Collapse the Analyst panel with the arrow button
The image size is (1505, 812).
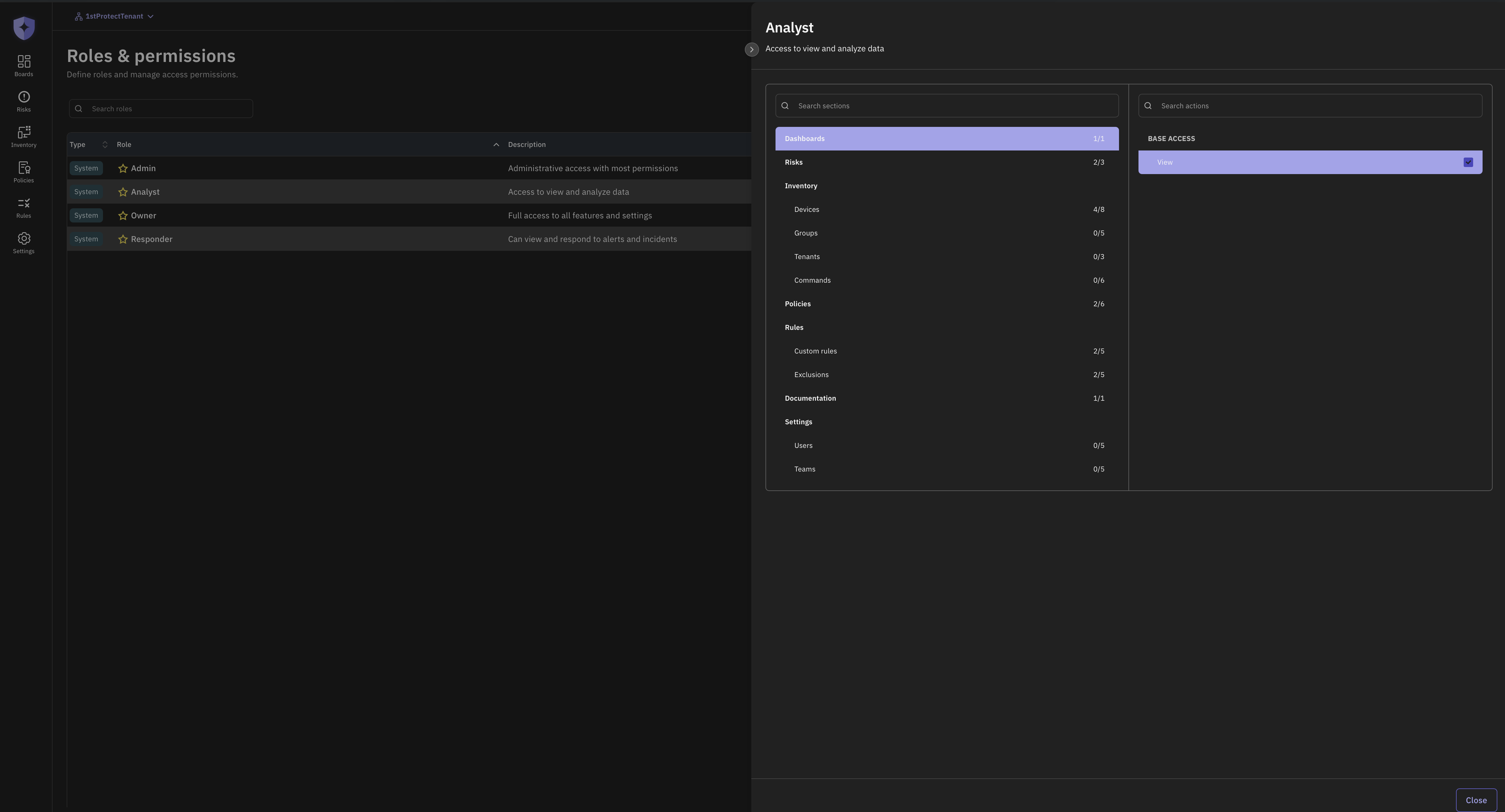(751, 50)
